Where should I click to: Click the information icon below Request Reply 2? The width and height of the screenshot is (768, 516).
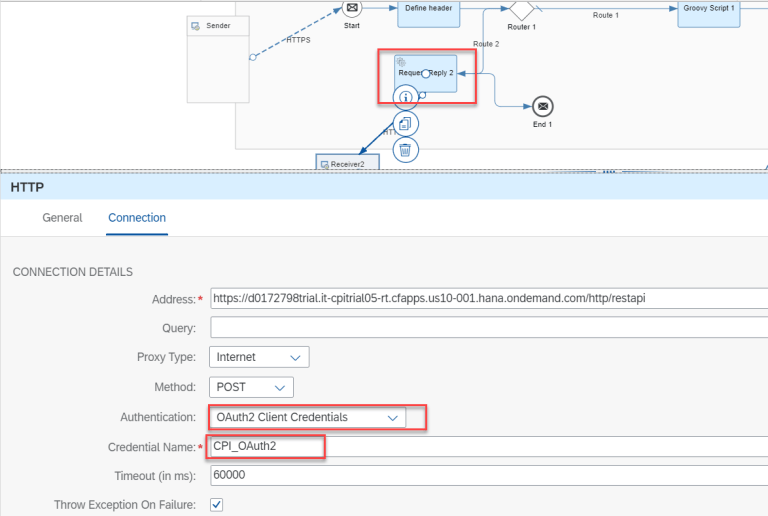[x=405, y=97]
